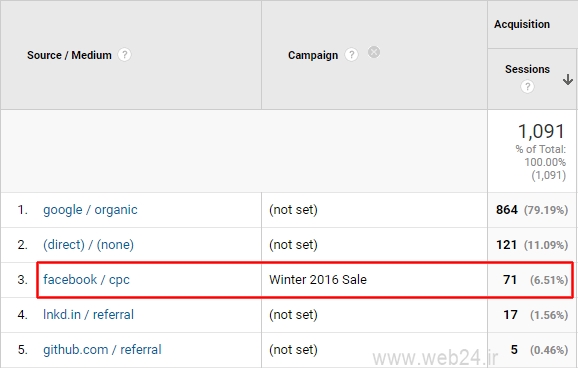This screenshot has height=368, width=578.
Task: Click (not set) campaign in google row
Action: point(293,210)
